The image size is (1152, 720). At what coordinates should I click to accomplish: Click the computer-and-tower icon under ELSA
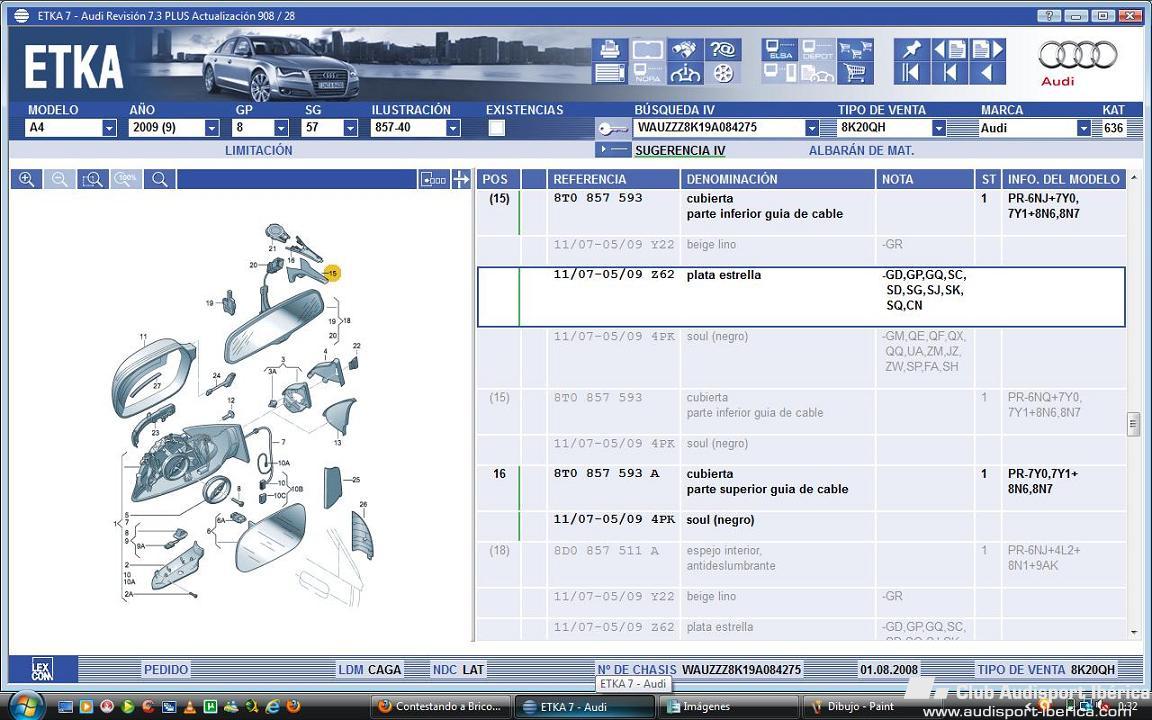[780, 73]
